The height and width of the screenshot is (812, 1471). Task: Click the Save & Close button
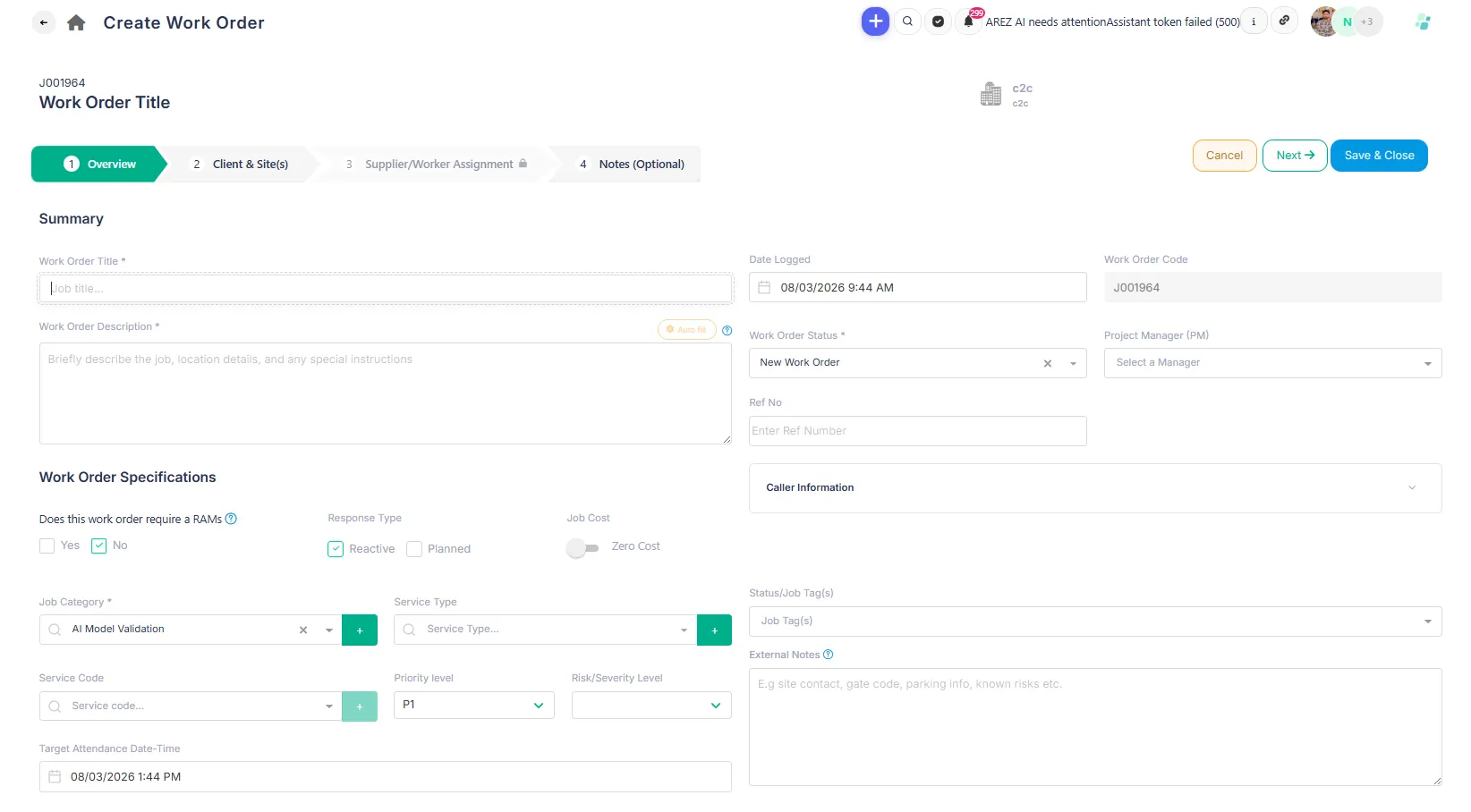click(x=1379, y=156)
